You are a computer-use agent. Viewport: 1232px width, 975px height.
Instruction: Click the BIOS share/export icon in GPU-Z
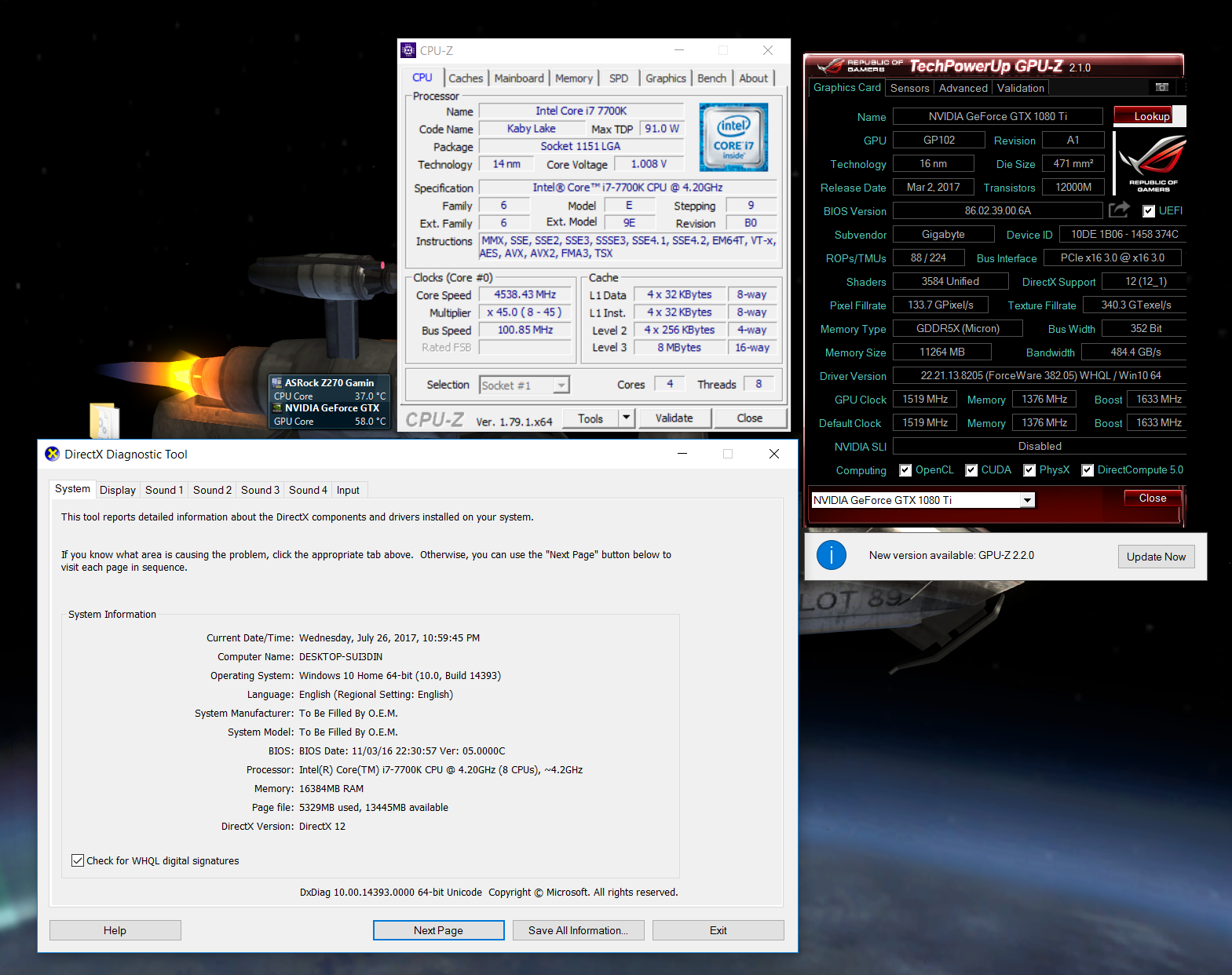coord(1119,210)
